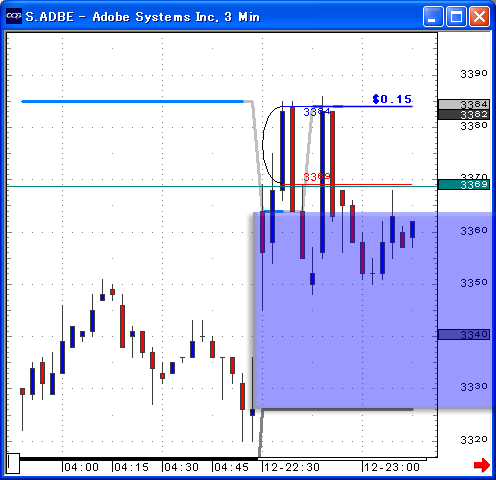This screenshot has height=480, width=496.
Task: Click the 3350 price scale label
Action: click(474, 283)
